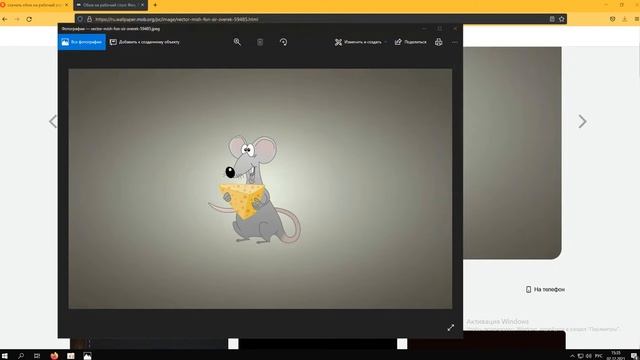The image size is (640, 360).
Task: Click the browser address bar URL
Action: [x=176, y=19]
